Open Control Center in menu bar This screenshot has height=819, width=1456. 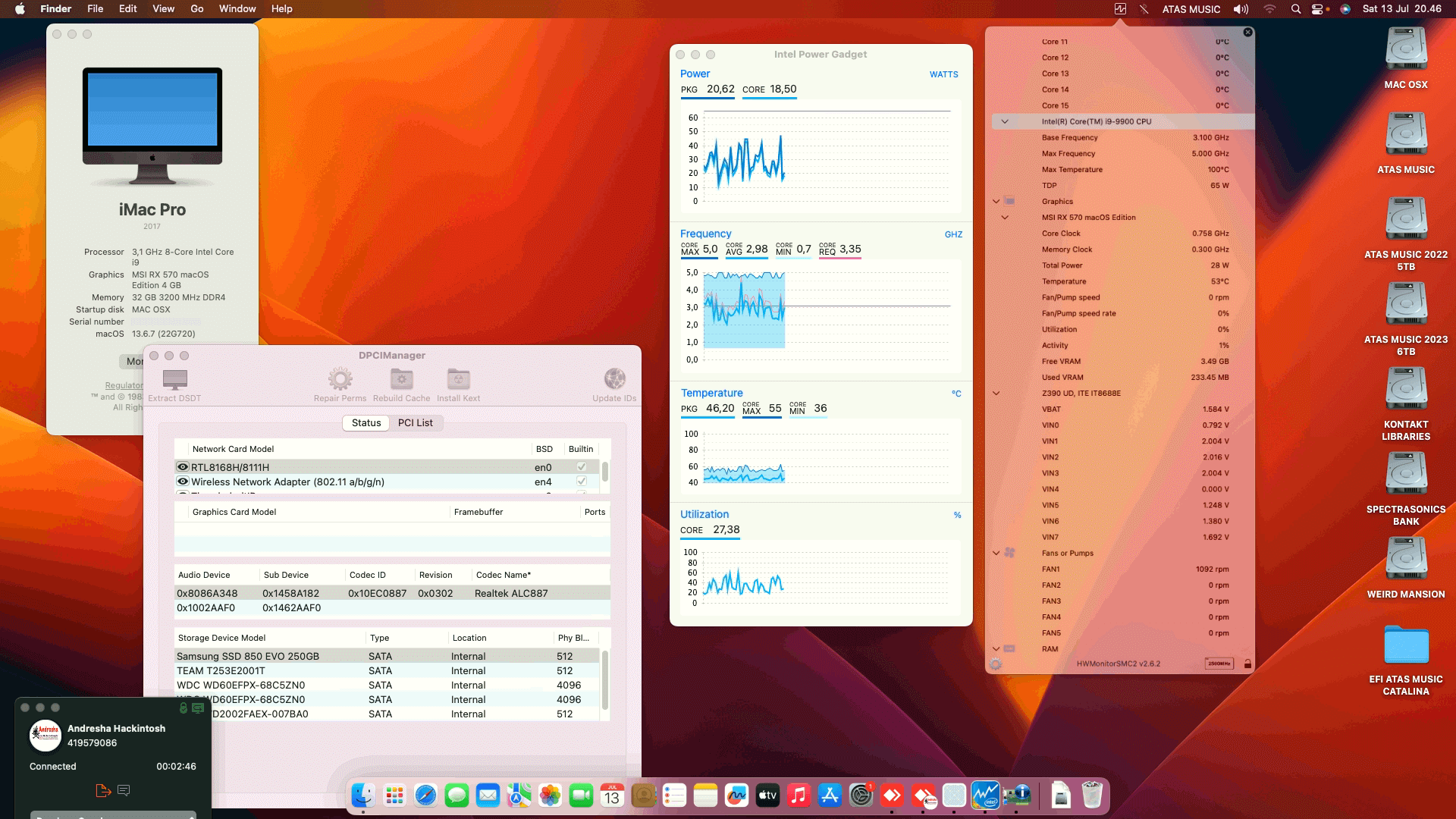pyautogui.click(x=1318, y=9)
